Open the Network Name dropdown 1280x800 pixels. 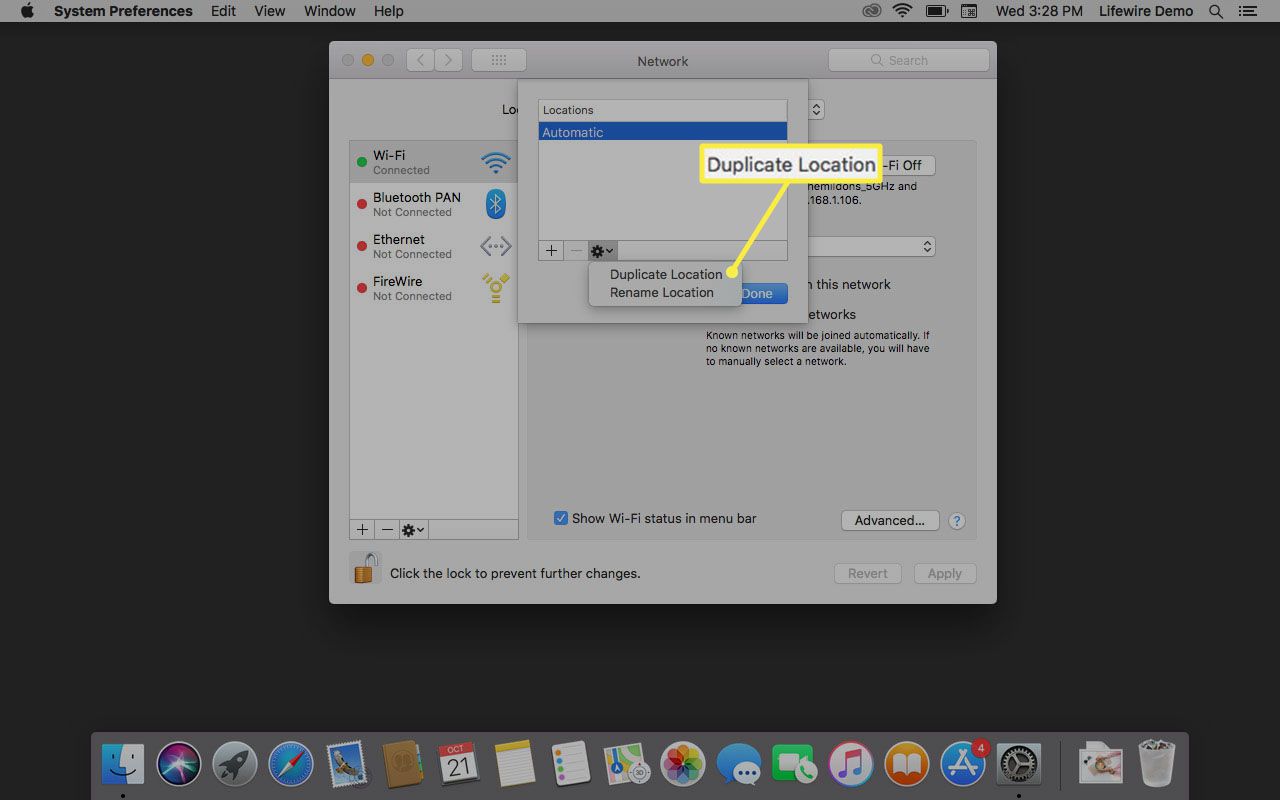pos(871,246)
